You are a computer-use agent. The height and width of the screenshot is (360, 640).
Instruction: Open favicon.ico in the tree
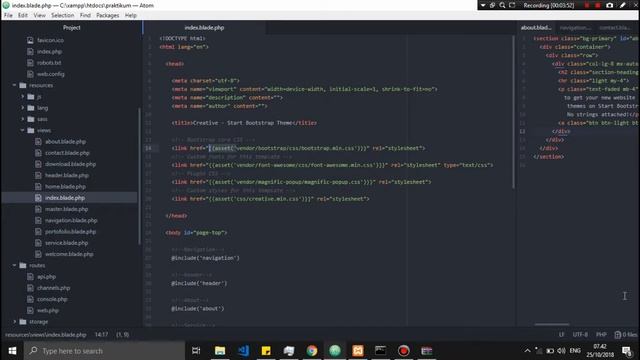(x=50, y=40)
